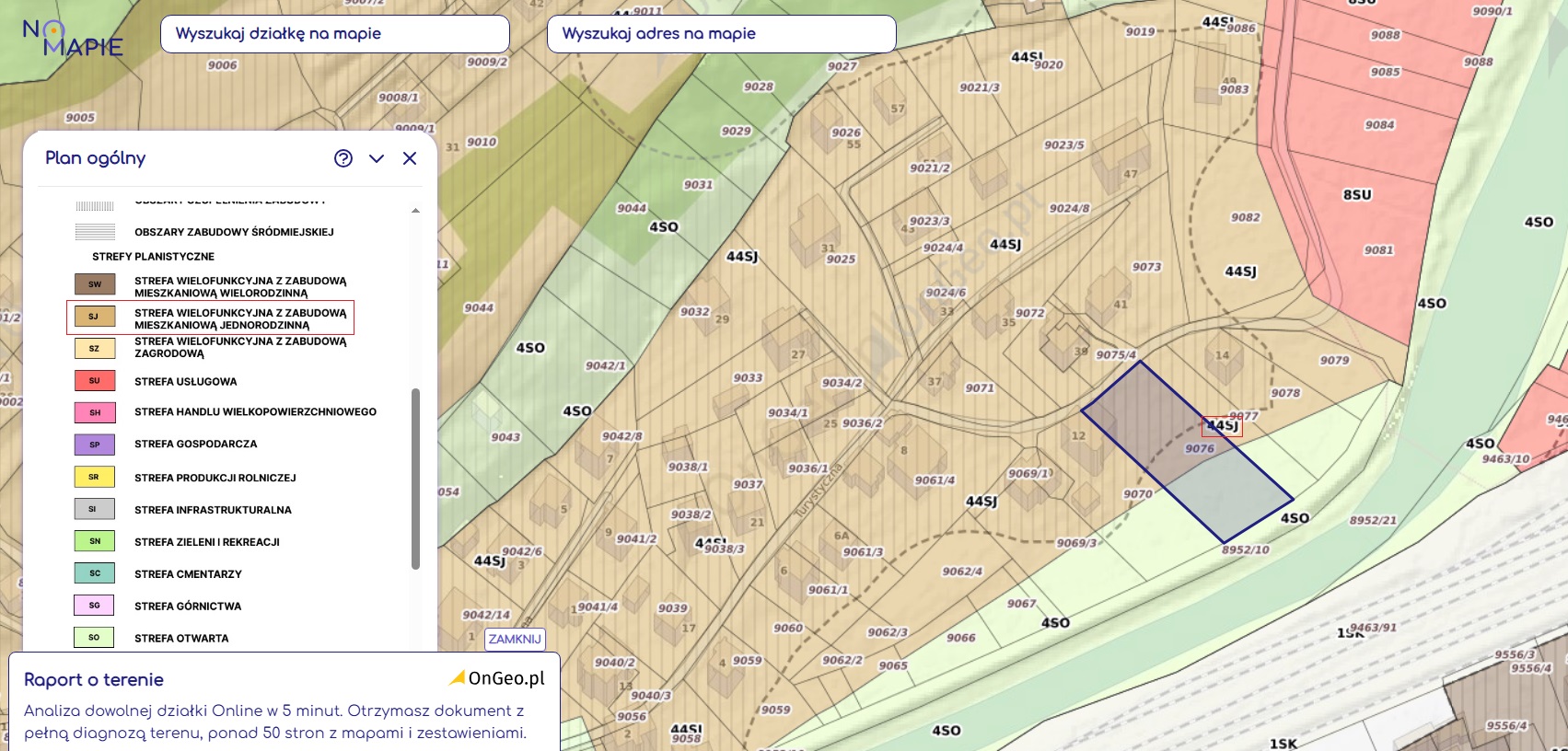Click the purple SP economic zone icon

(95, 445)
